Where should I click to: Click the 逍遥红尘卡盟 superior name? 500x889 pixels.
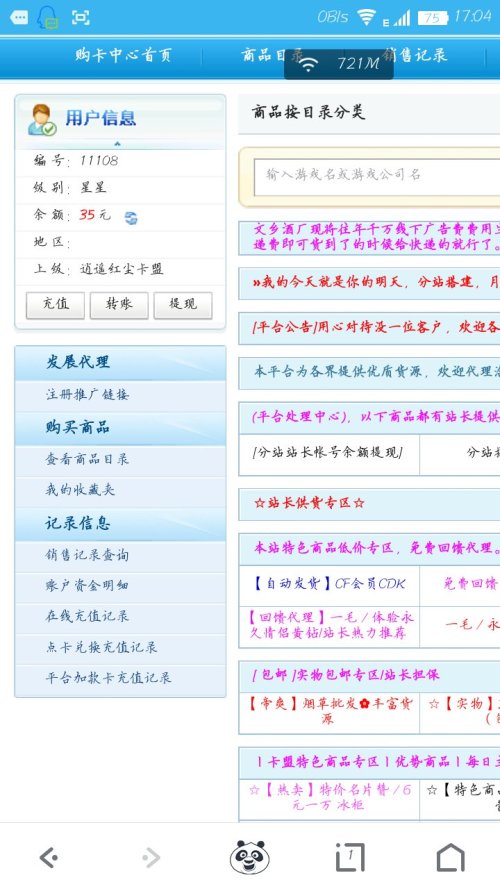[x=121, y=269]
